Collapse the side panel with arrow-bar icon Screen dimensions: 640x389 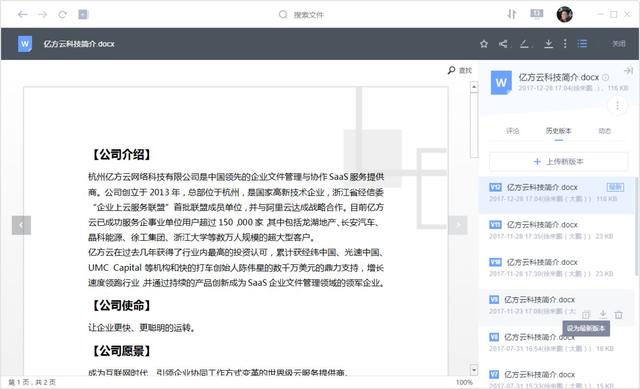(628, 71)
